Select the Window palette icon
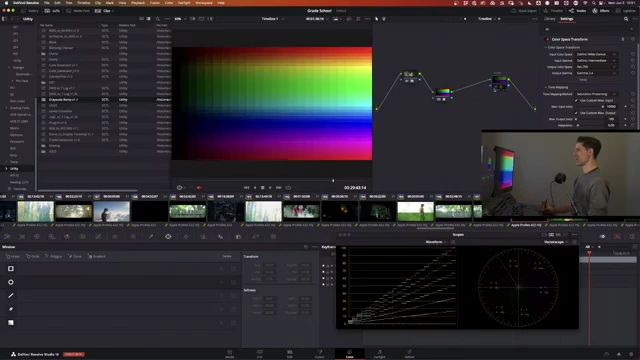 point(168,237)
